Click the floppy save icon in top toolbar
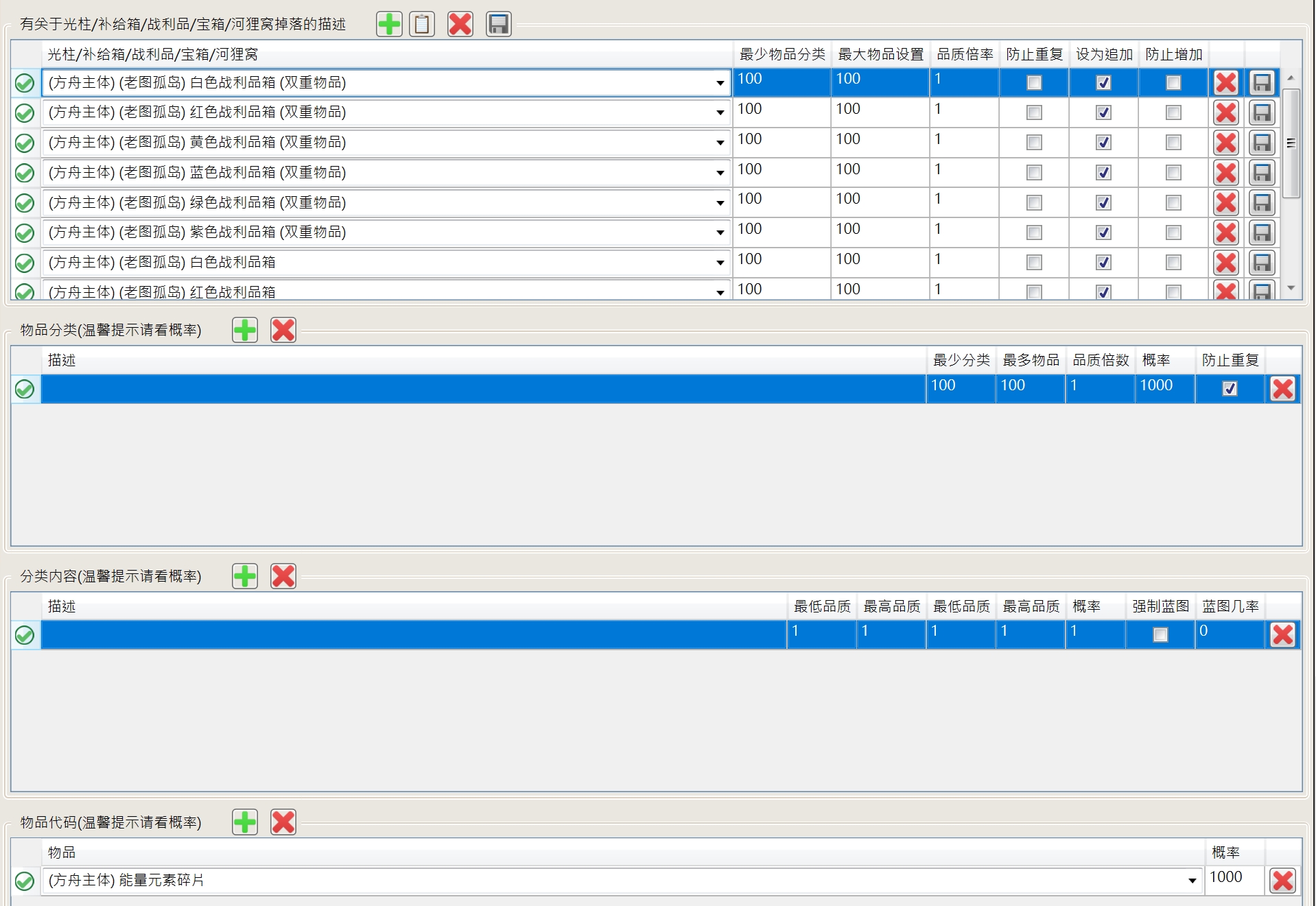Image resolution: width=1316 pixels, height=906 pixels. [498, 24]
